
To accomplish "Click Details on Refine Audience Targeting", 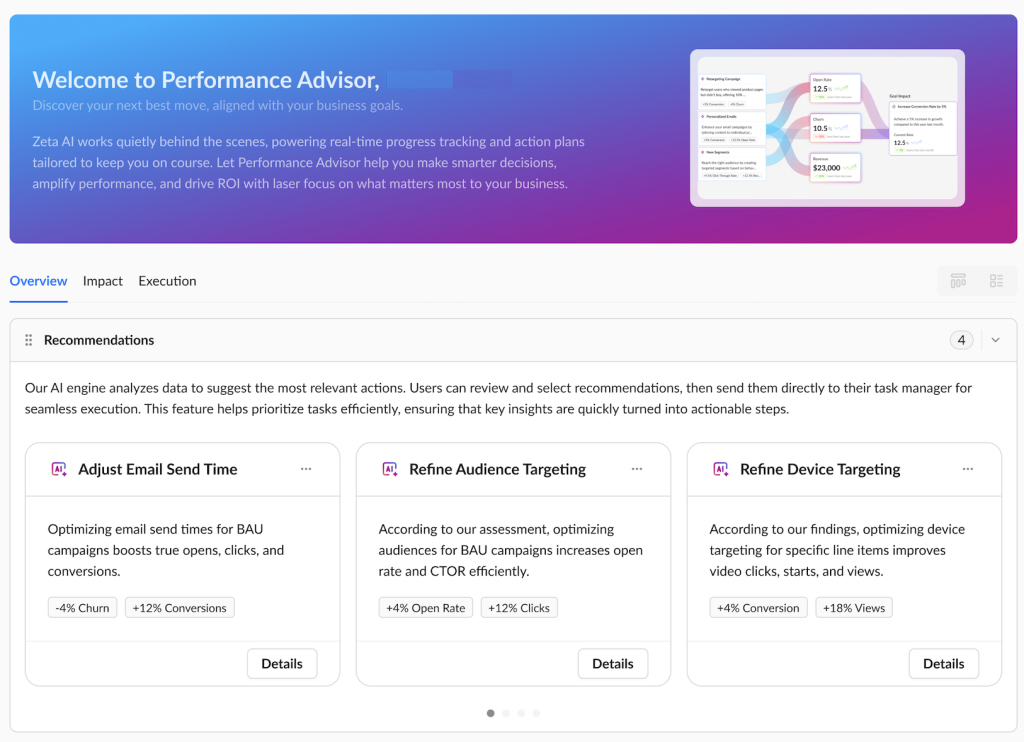I will point(612,663).
